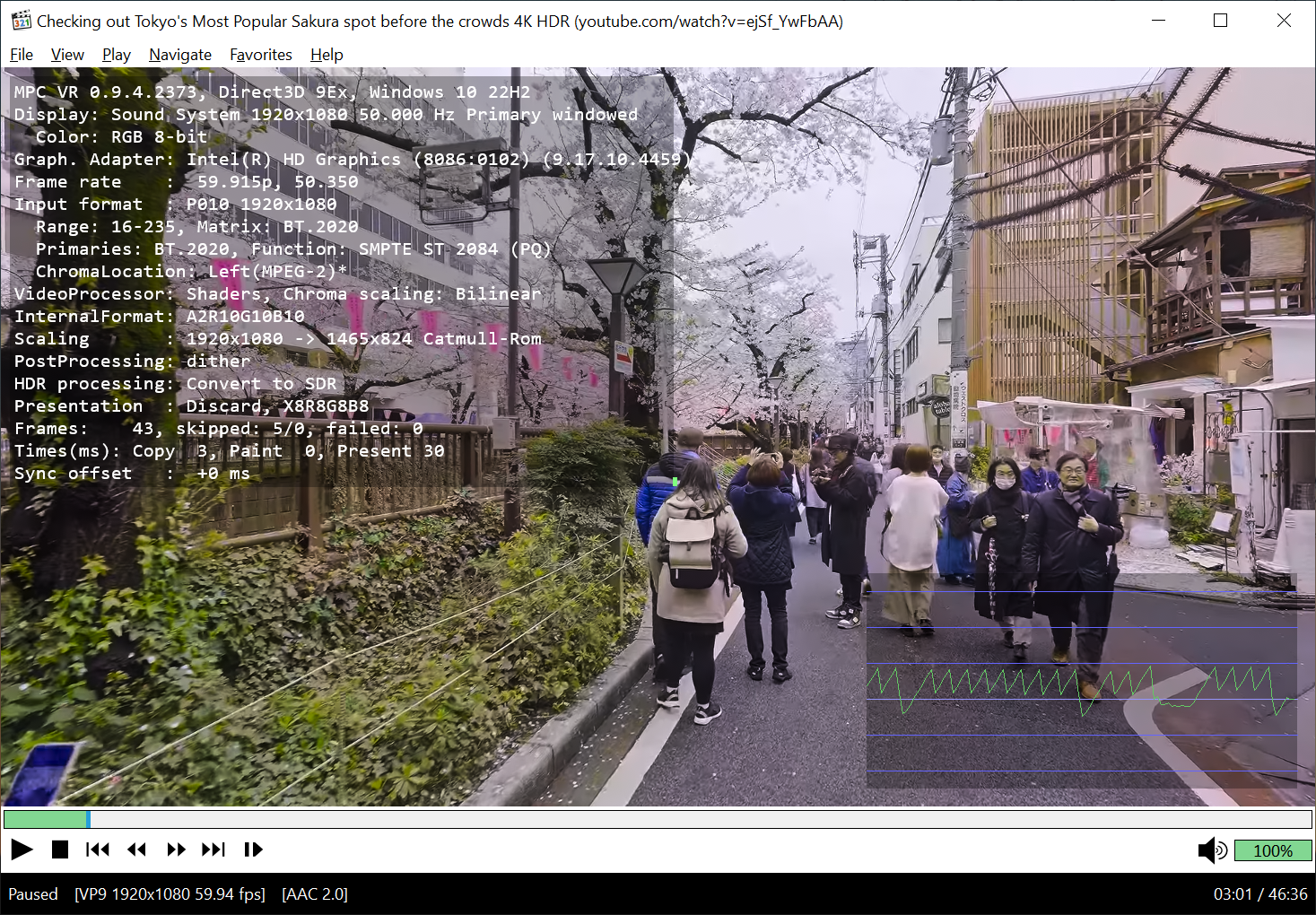Maximize the player window

pos(1220,20)
